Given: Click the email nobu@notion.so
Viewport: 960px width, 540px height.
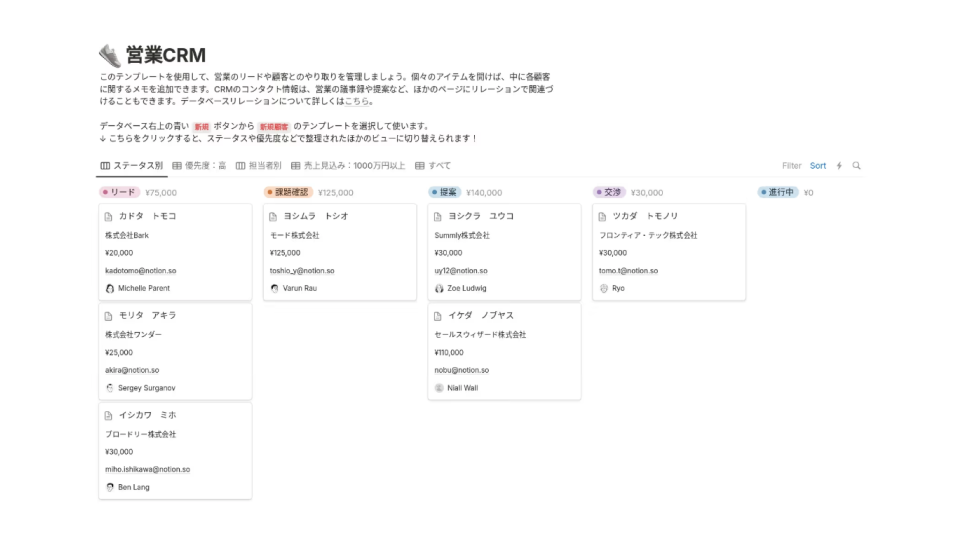Looking at the screenshot, I should point(462,370).
